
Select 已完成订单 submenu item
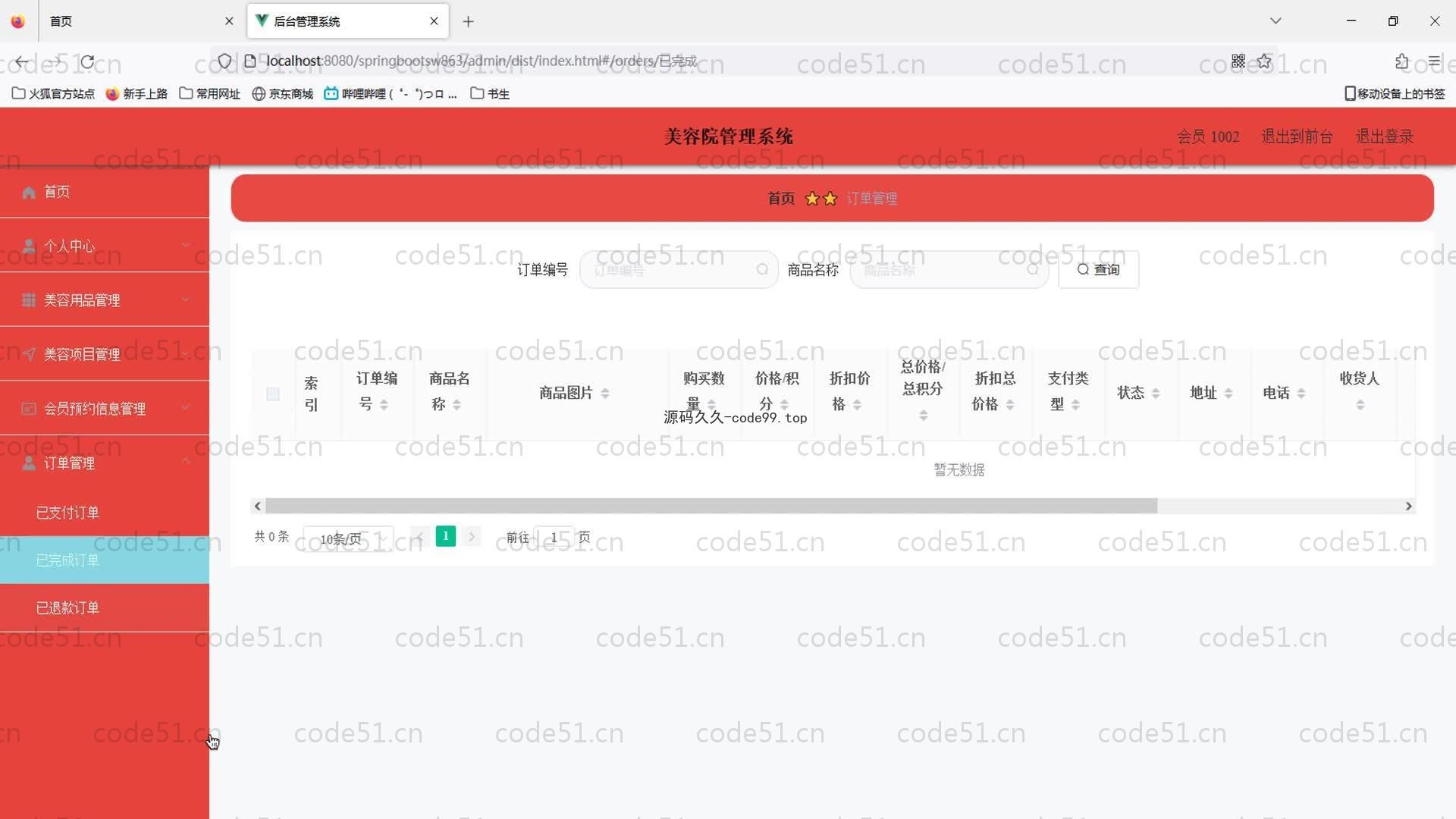click(x=105, y=560)
